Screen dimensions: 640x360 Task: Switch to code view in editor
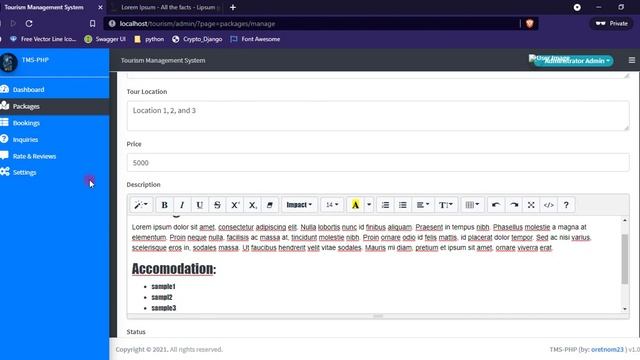pyautogui.click(x=549, y=205)
